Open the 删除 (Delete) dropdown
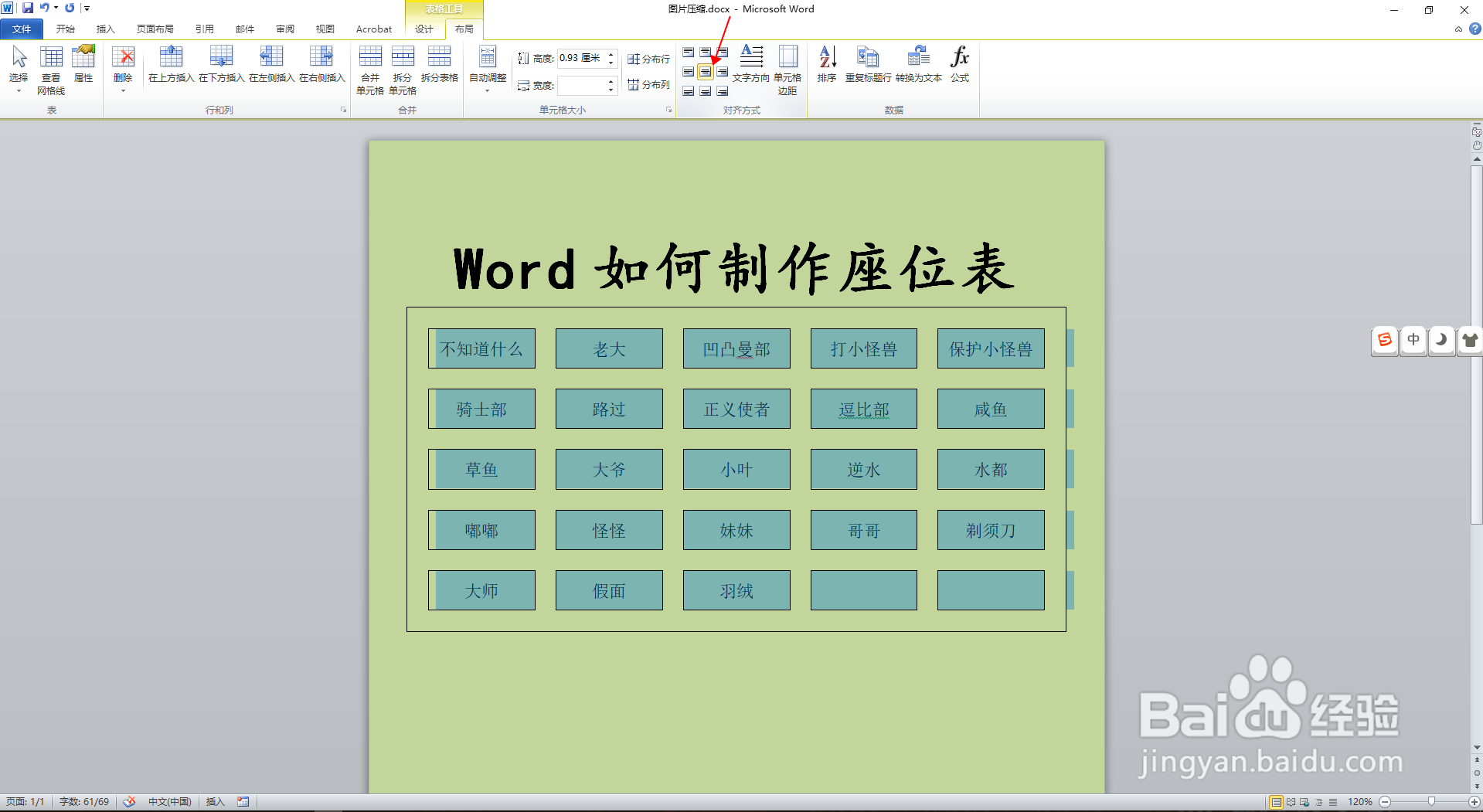This screenshot has height=812, width=1483. 123,69
